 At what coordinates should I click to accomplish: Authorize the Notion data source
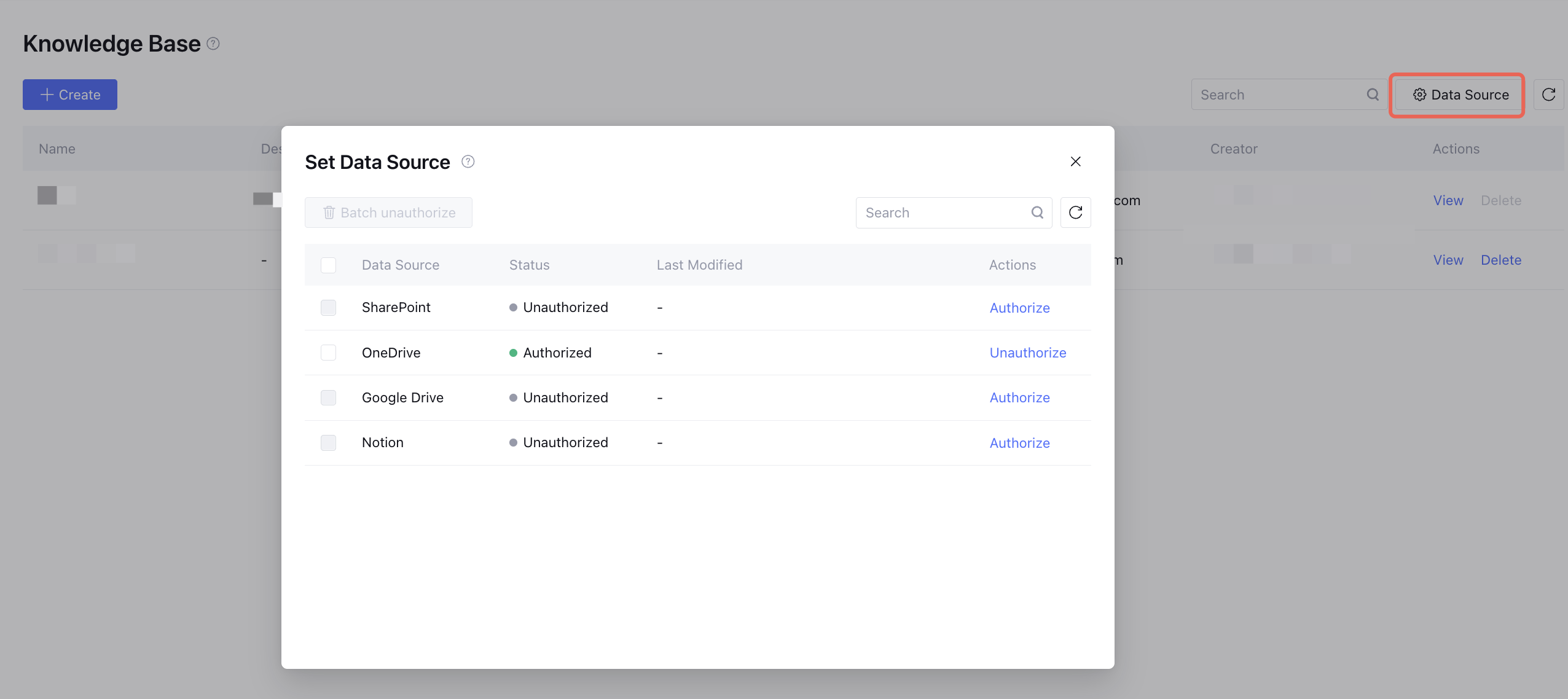pos(1019,443)
